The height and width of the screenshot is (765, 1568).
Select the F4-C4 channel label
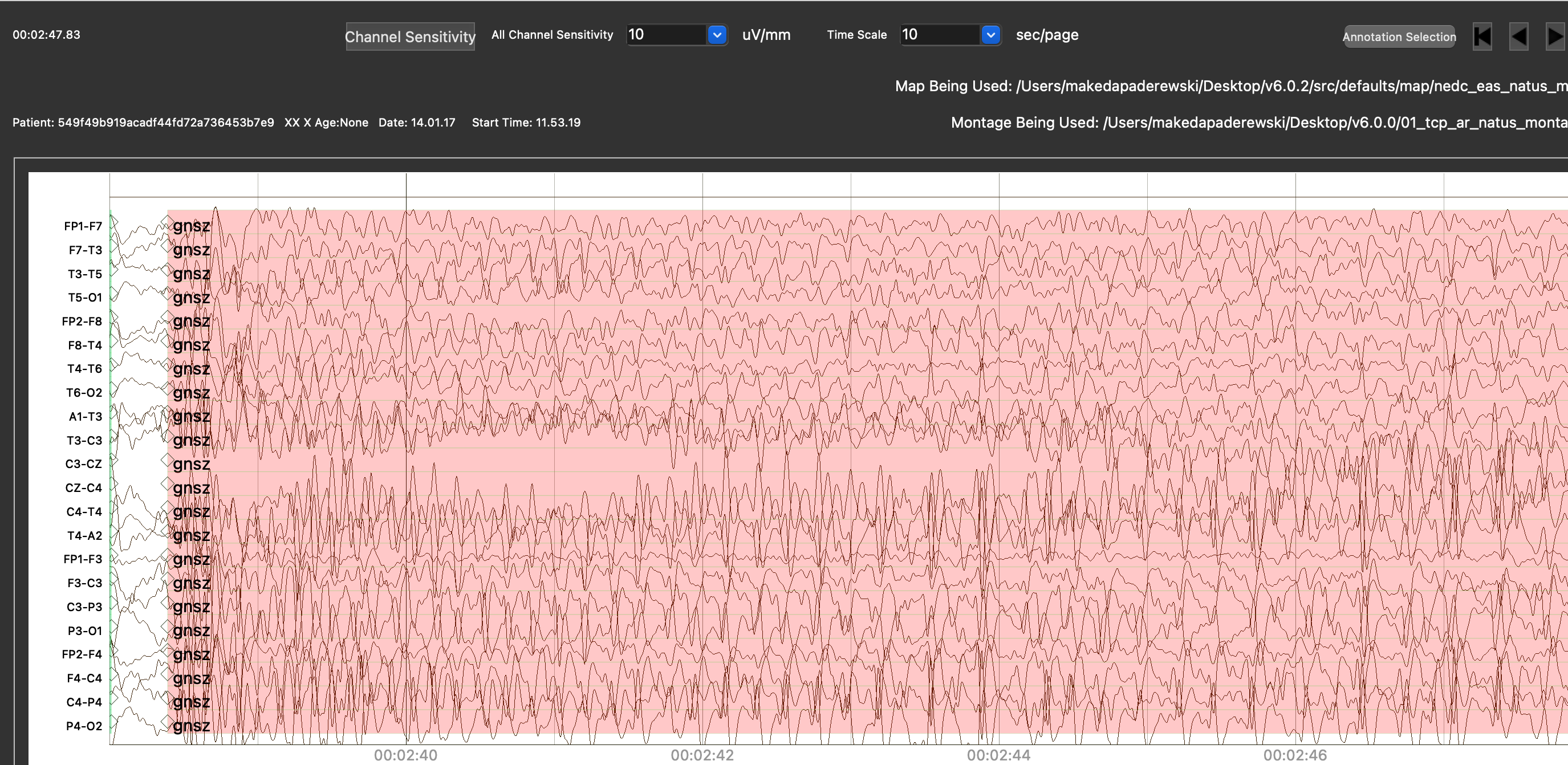(x=84, y=678)
